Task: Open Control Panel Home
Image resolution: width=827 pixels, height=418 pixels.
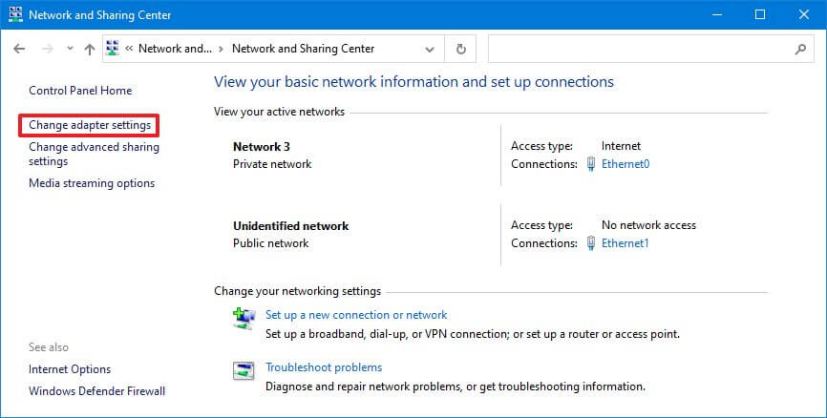Action: 80,91
